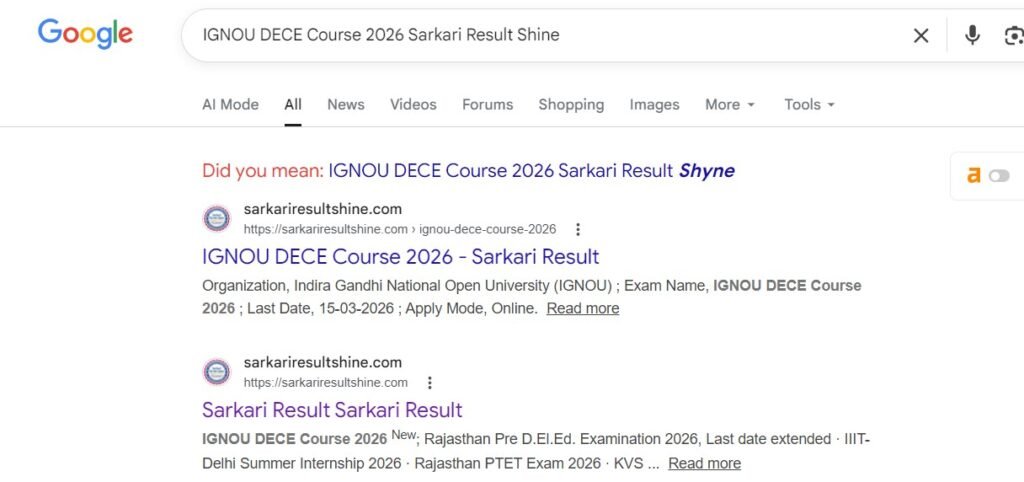Click the second result's site favicon
Viewport: 1024px width, 482px height.
pyautogui.click(x=217, y=372)
